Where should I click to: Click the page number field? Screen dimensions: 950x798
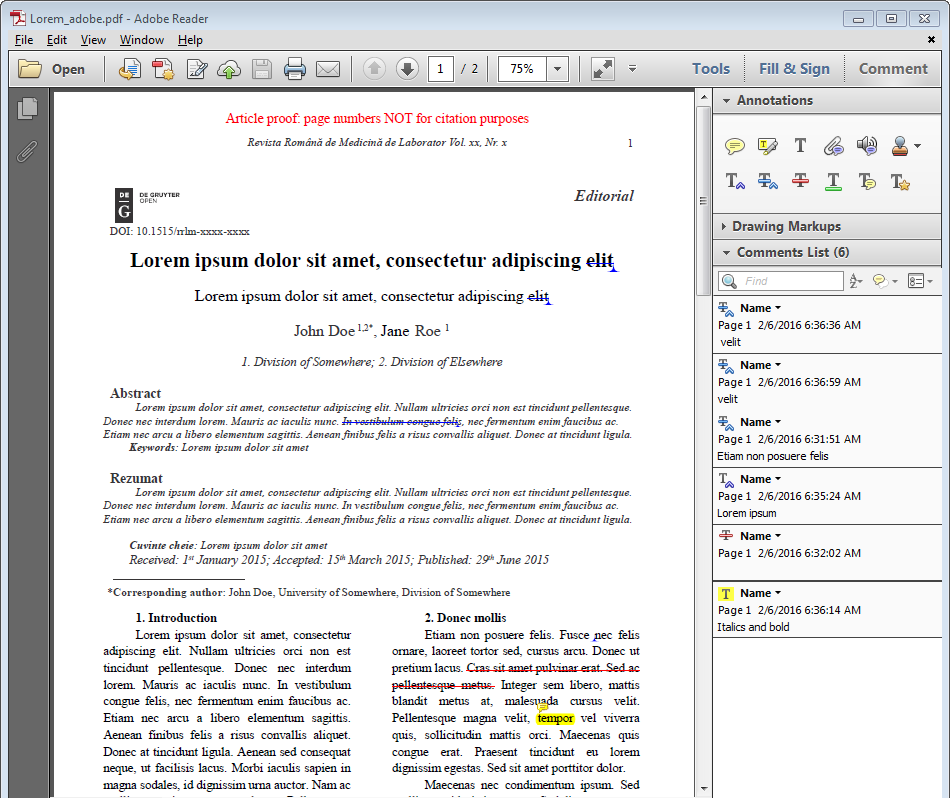[x=440, y=68]
